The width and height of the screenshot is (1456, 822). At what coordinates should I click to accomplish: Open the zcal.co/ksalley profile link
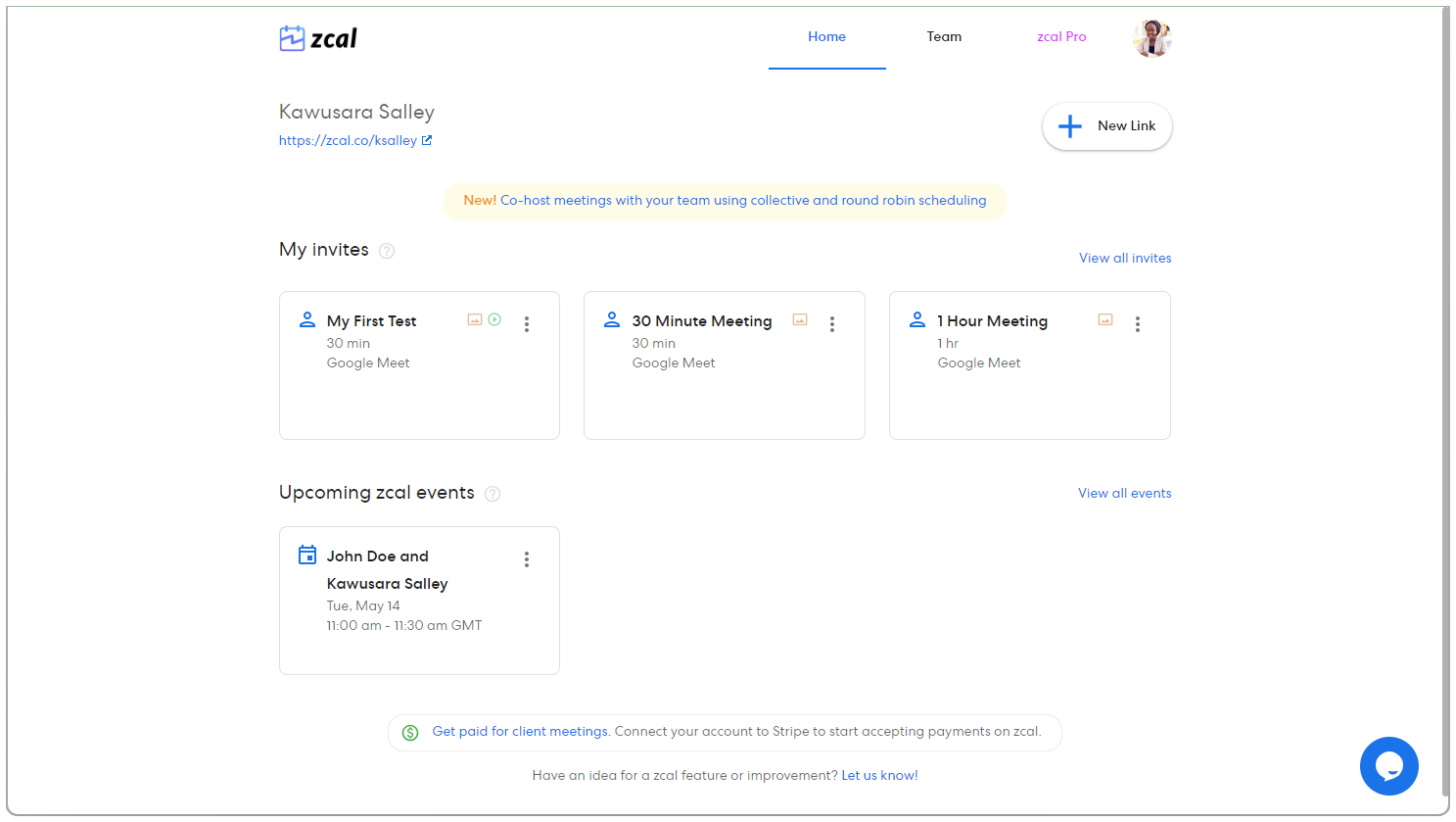pyautogui.click(x=348, y=140)
